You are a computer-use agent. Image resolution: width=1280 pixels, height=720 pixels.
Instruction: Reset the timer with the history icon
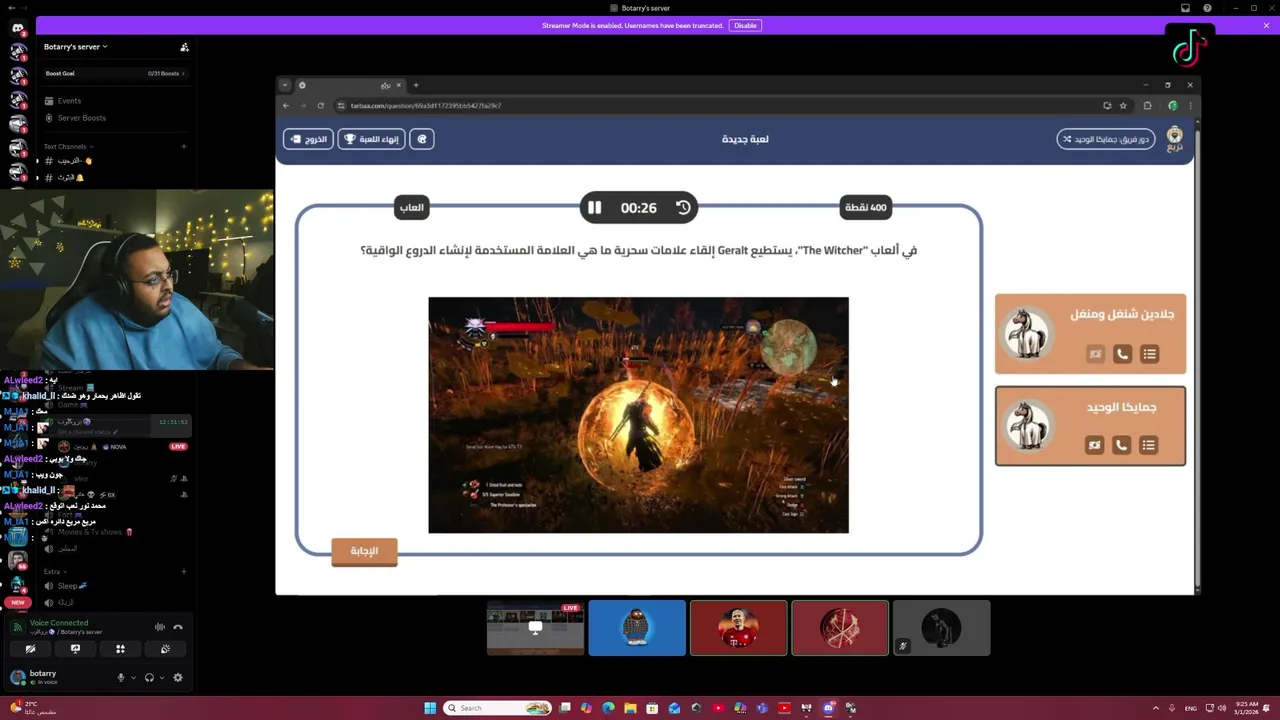pyautogui.click(x=683, y=208)
